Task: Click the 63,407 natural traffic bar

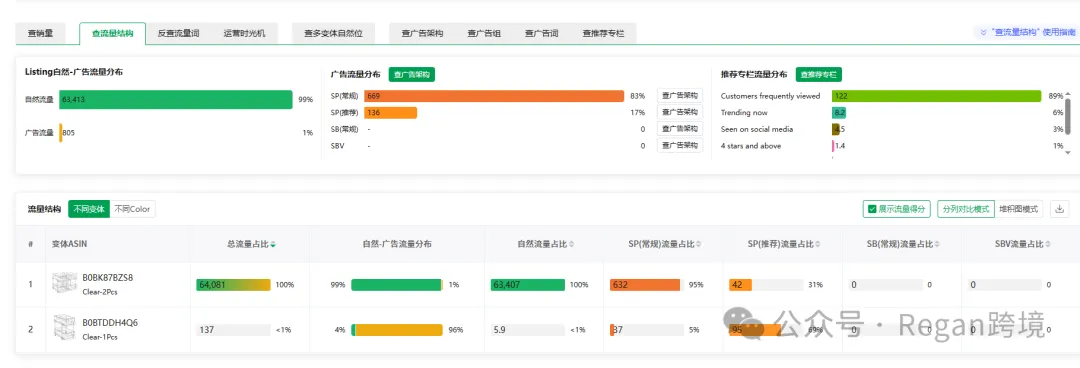Action: click(528, 285)
